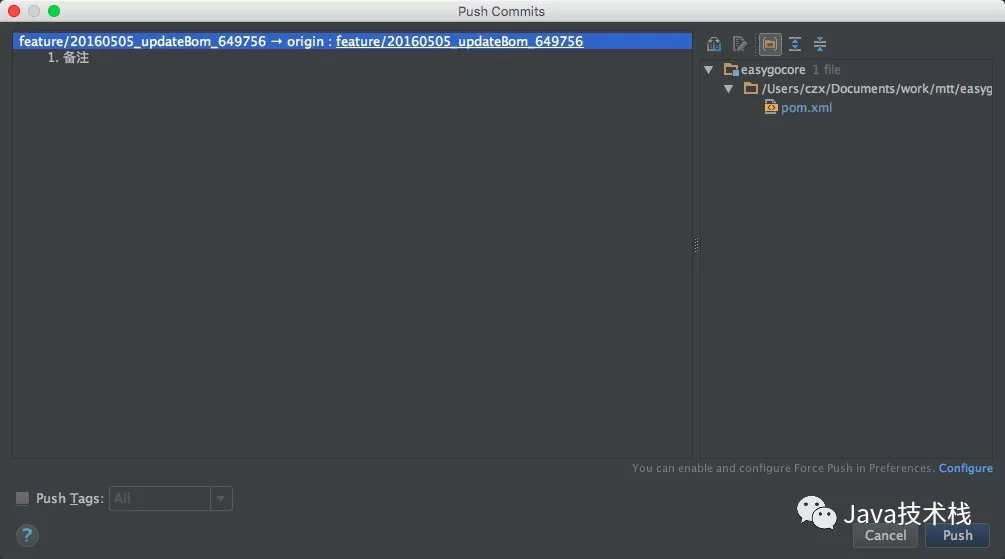
Task: Select the pom.xml file
Action: (806, 108)
